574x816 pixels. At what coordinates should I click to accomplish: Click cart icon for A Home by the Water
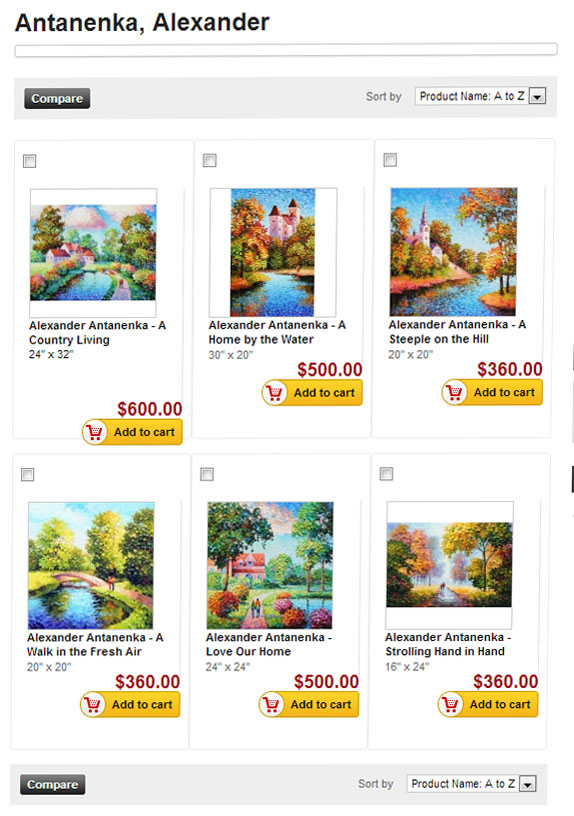pyautogui.click(x=275, y=392)
